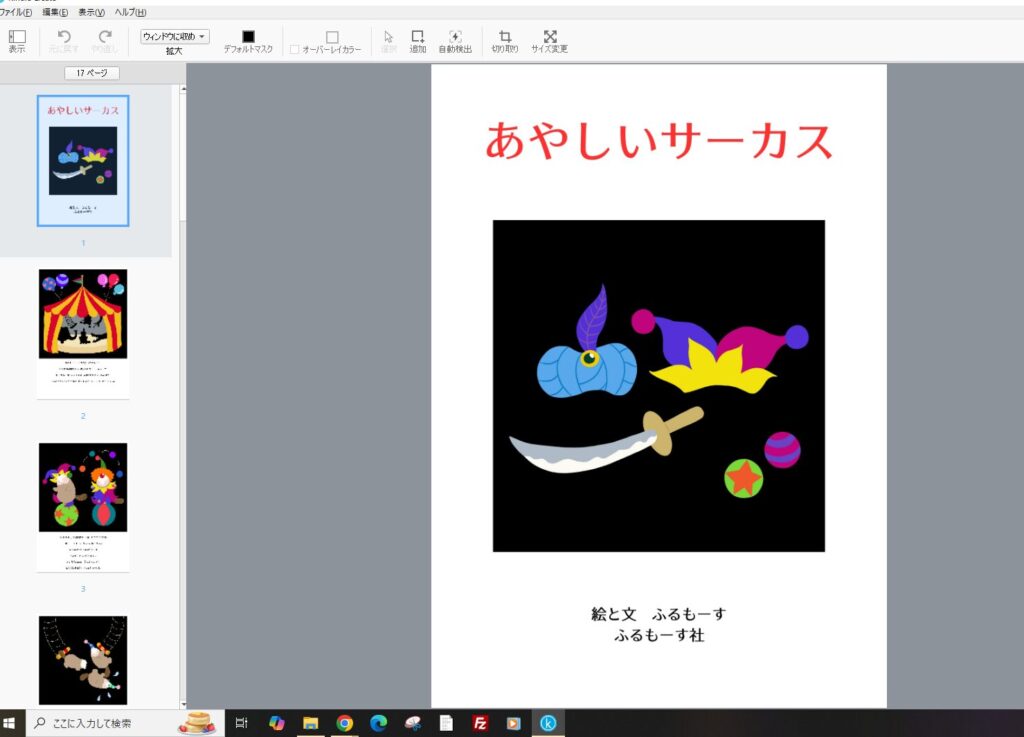Click the 17 ページ button
Image resolution: width=1024 pixels, height=737 pixels.
point(92,72)
